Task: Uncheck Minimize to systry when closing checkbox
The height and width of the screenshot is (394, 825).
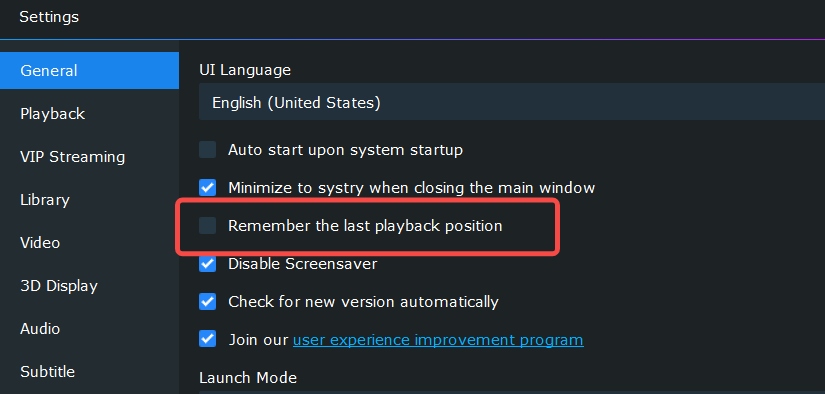Action: click(x=208, y=187)
